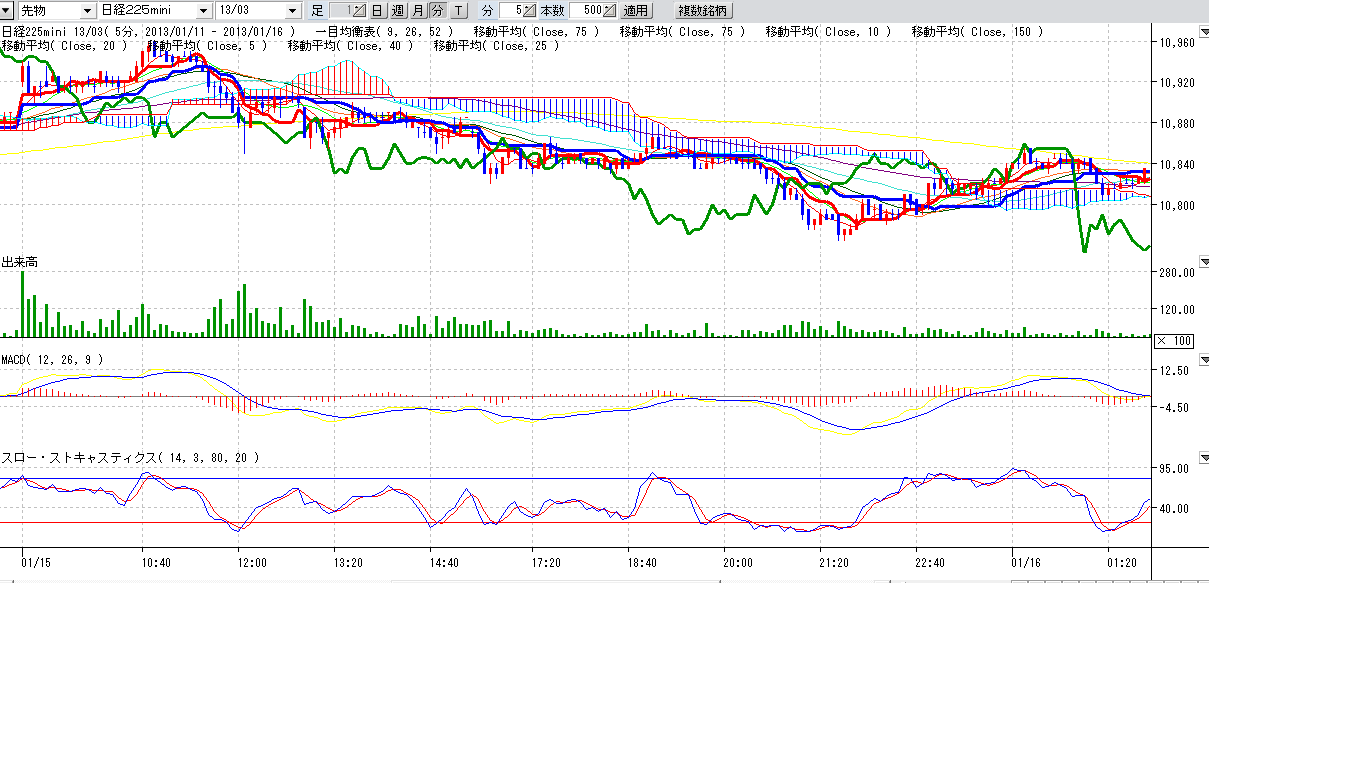This screenshot has width=1366, height=768.
Task: Open the 先物 product type dropdown
Action: click(x=88, y=11)
